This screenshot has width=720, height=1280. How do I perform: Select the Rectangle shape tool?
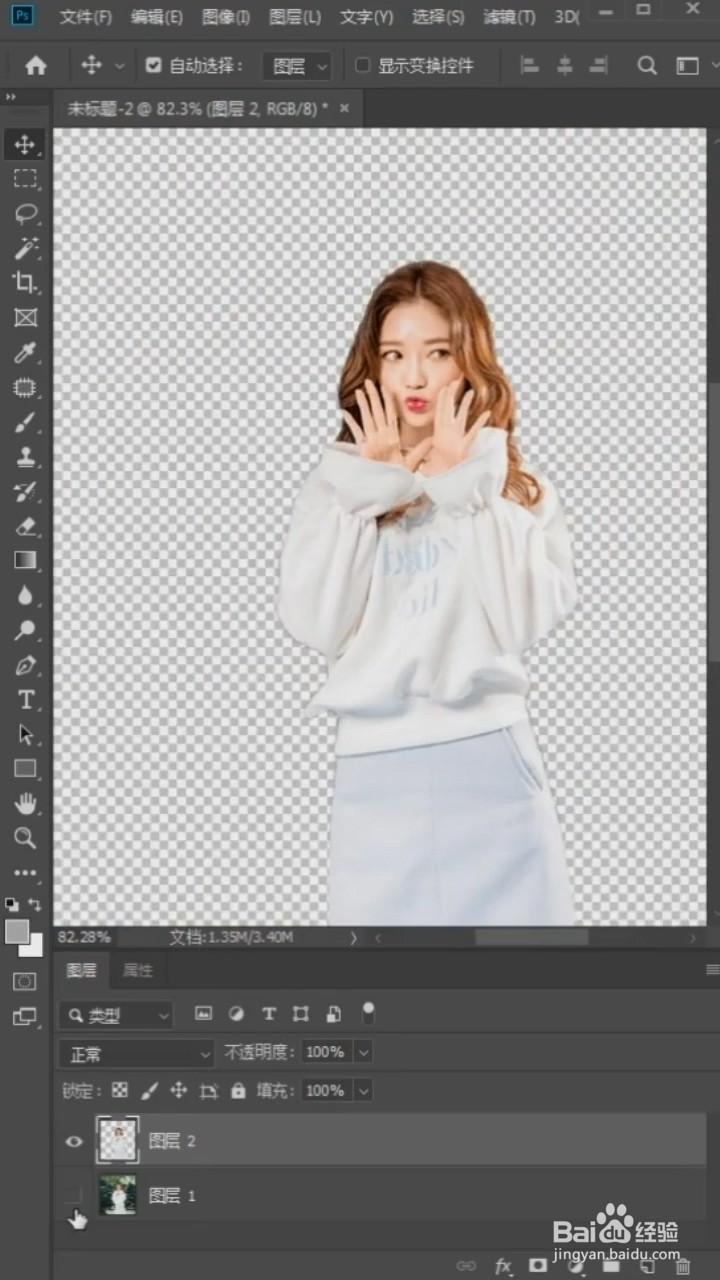pos(25,768)
